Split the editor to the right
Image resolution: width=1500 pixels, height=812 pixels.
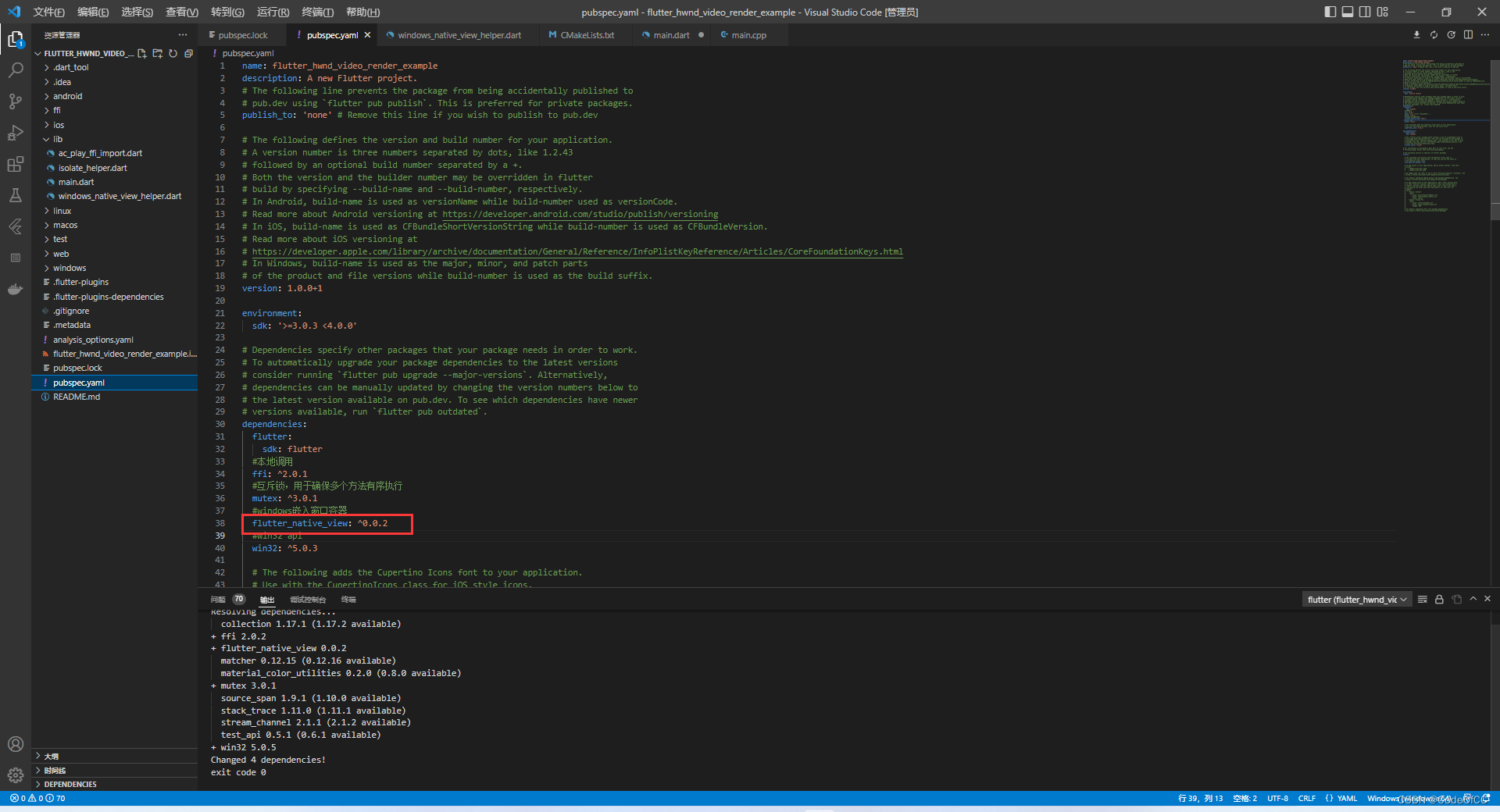click(x=1468, y=34)
